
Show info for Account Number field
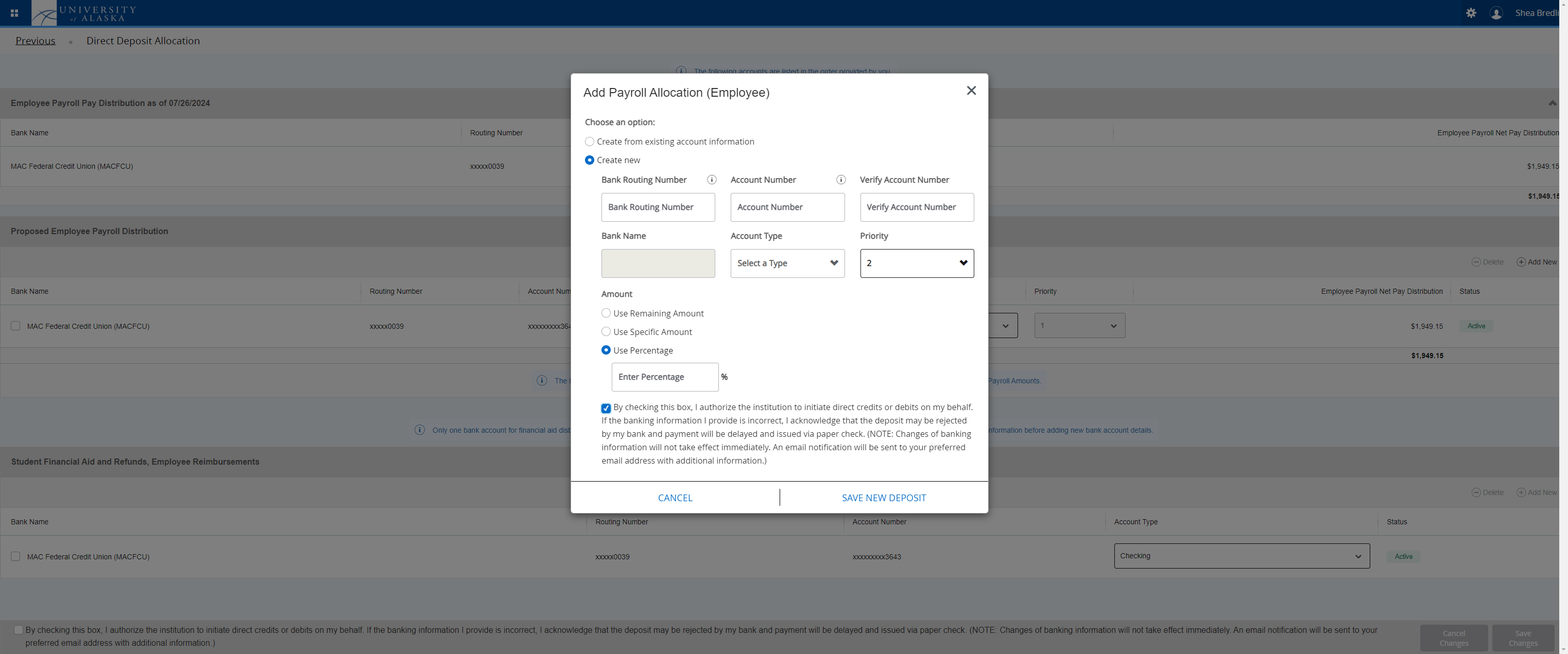pos(840,180)
